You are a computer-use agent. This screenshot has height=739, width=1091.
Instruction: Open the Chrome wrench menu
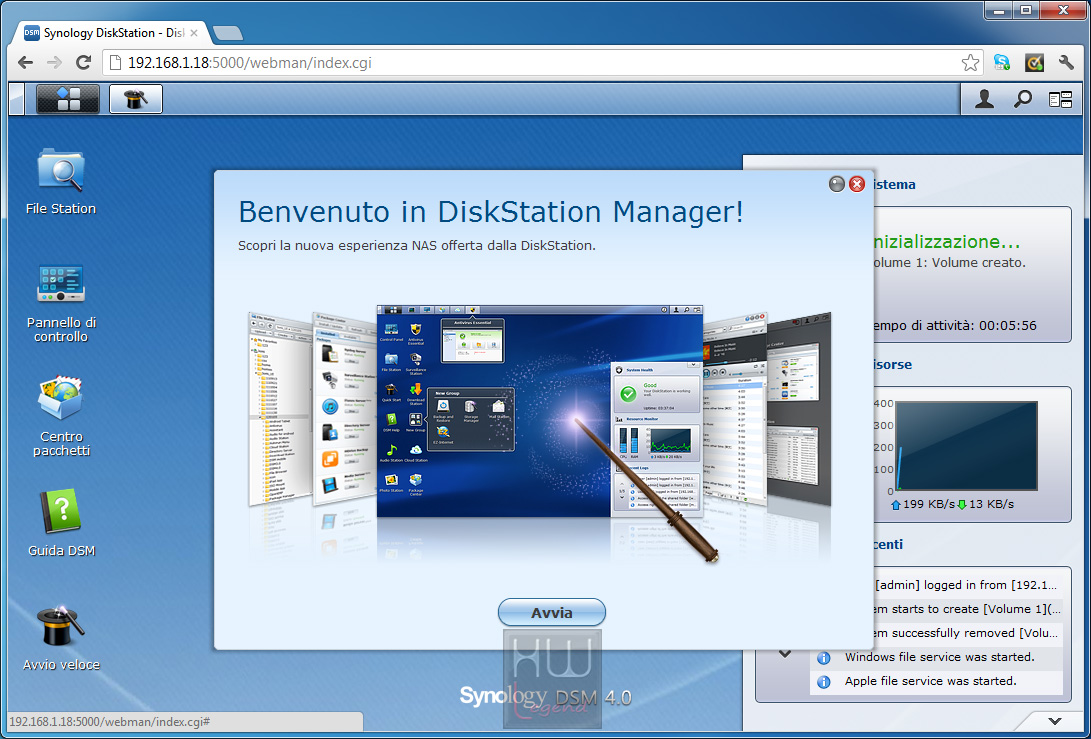pos(1066,63)
